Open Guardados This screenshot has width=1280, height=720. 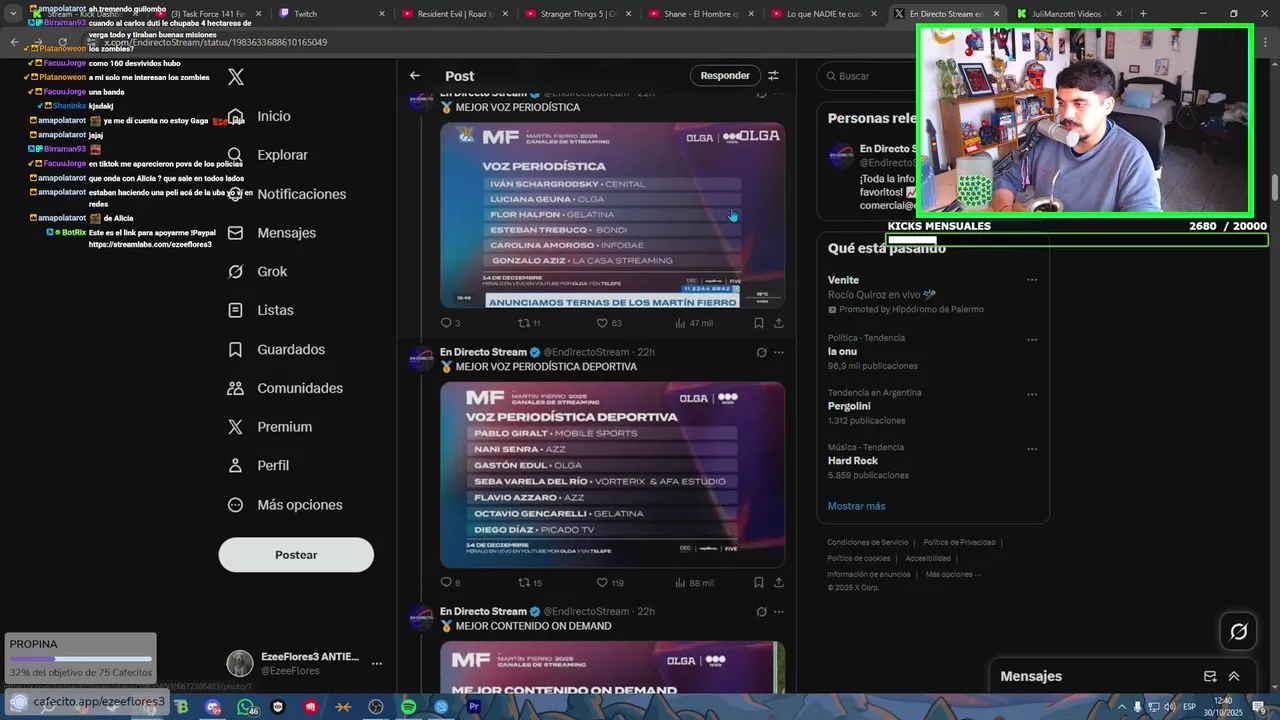click(277, 350)
